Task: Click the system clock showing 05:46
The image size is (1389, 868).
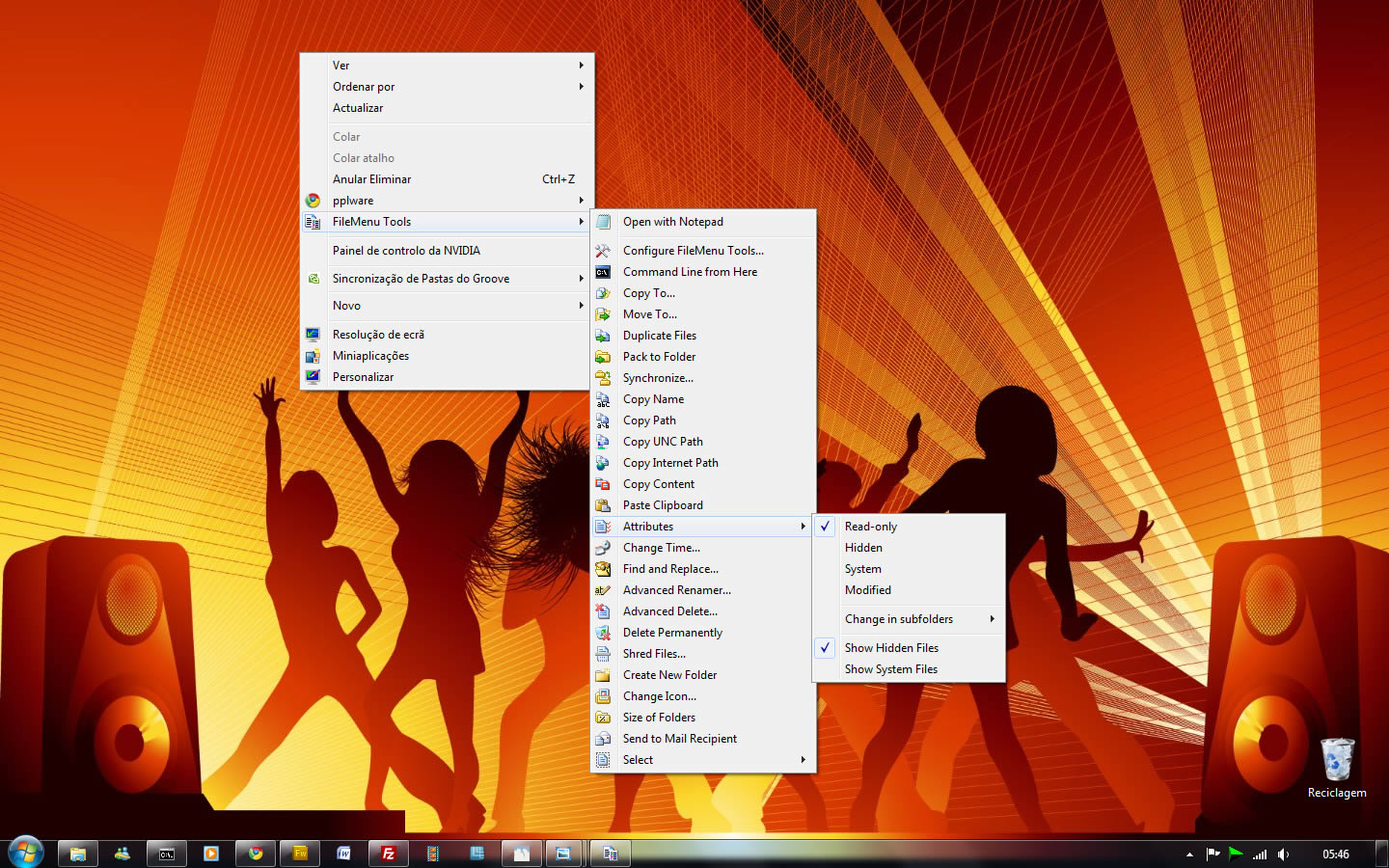Action: click(1336, 854)
